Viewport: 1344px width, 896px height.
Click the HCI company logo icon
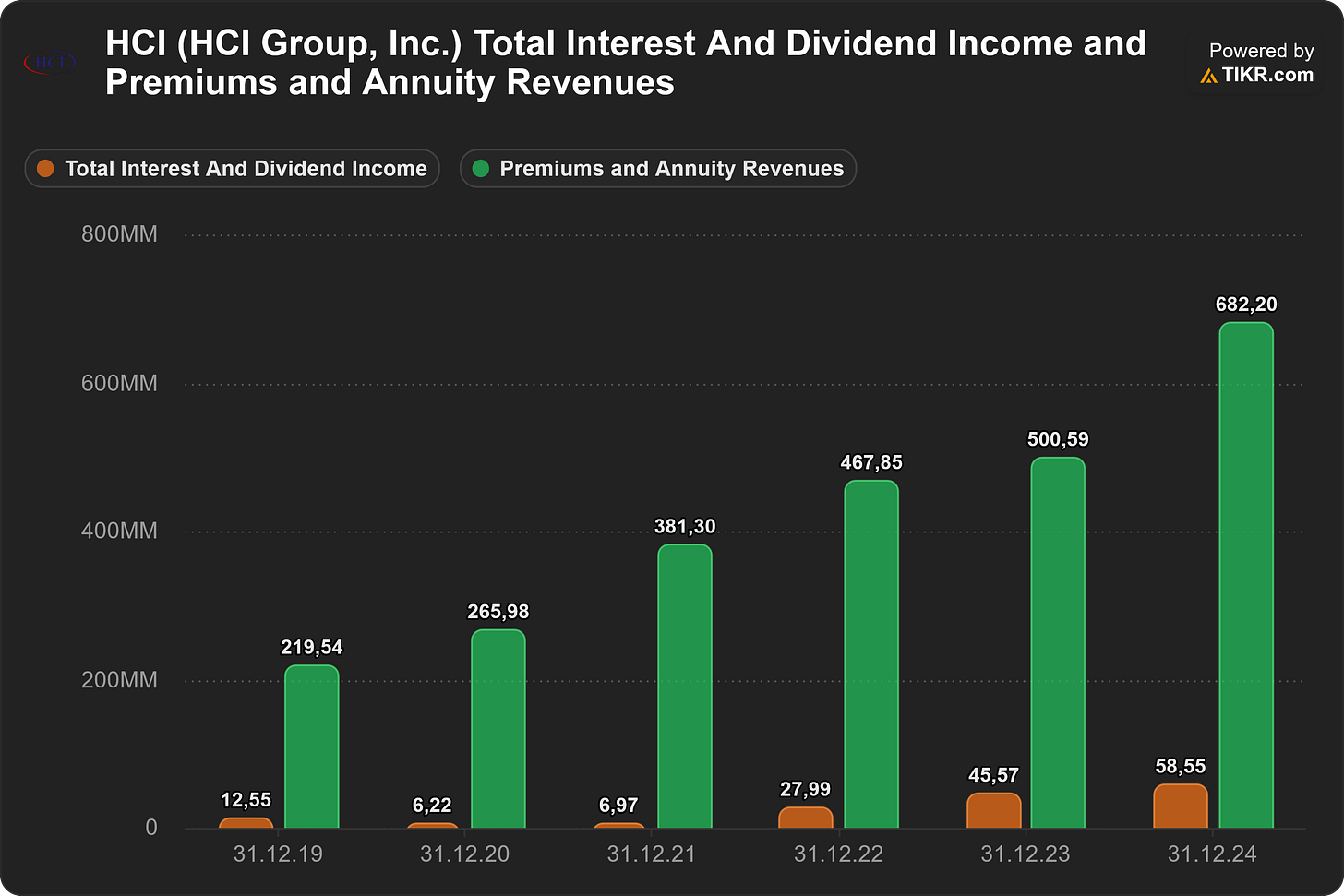[51, 63]
